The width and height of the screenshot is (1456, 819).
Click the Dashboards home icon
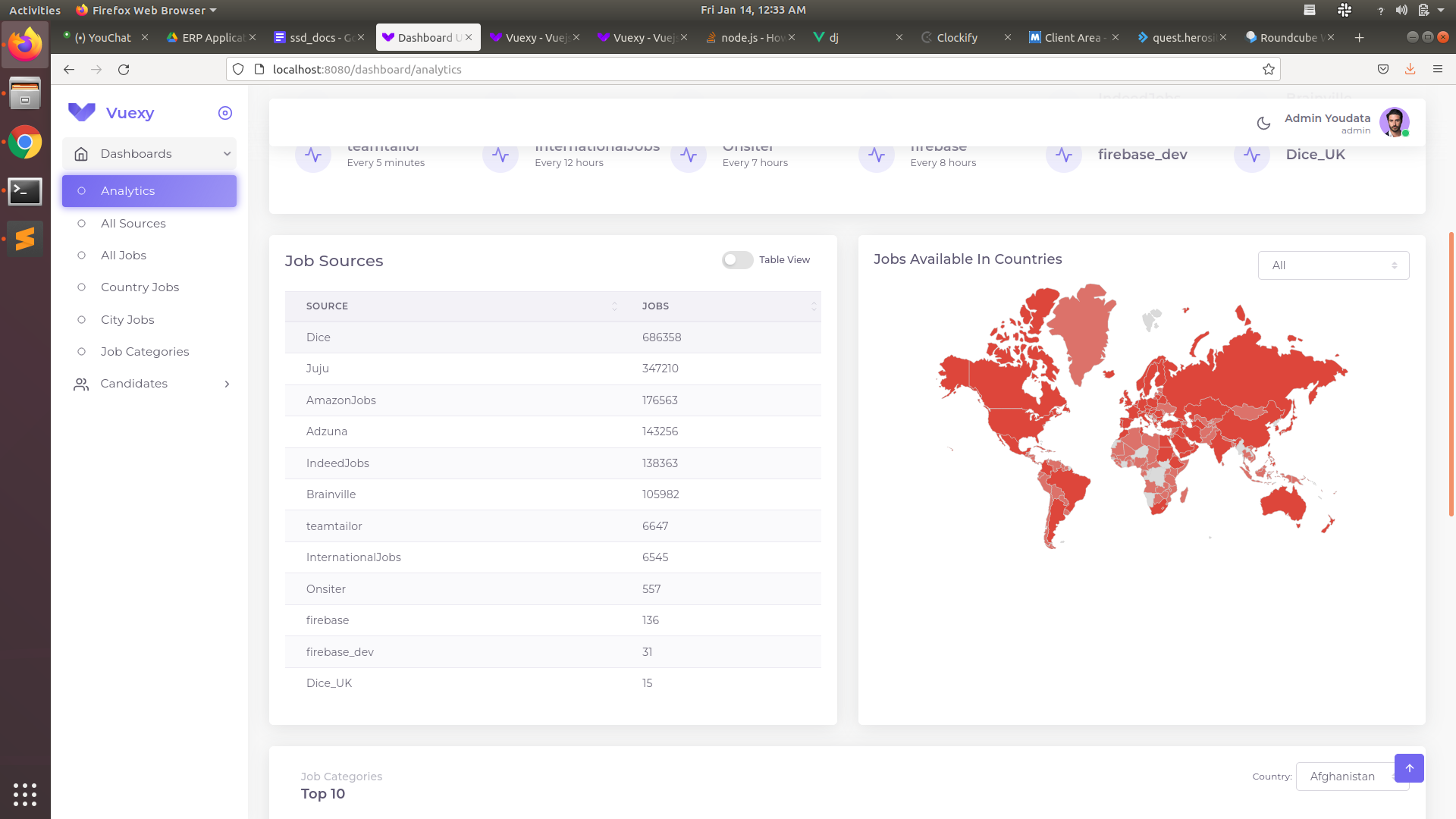coord(81,154)
